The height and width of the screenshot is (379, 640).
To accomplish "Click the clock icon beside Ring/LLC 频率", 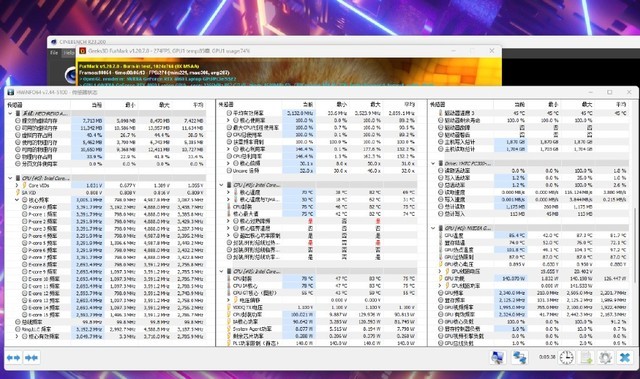I will tap(18, 329).
